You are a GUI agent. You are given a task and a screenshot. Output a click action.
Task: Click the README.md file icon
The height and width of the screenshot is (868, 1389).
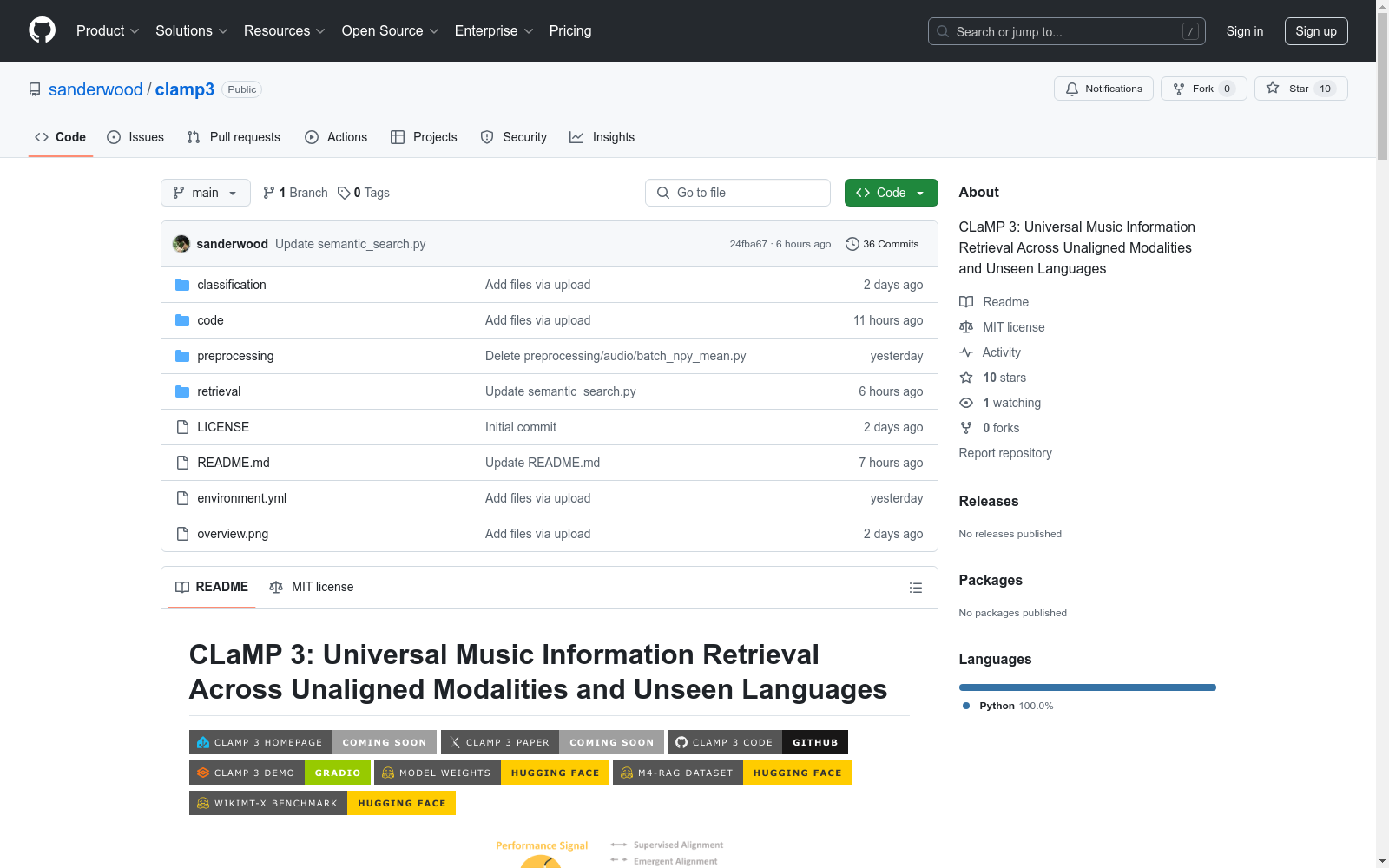pyautogui.click(x=182, y=463)
